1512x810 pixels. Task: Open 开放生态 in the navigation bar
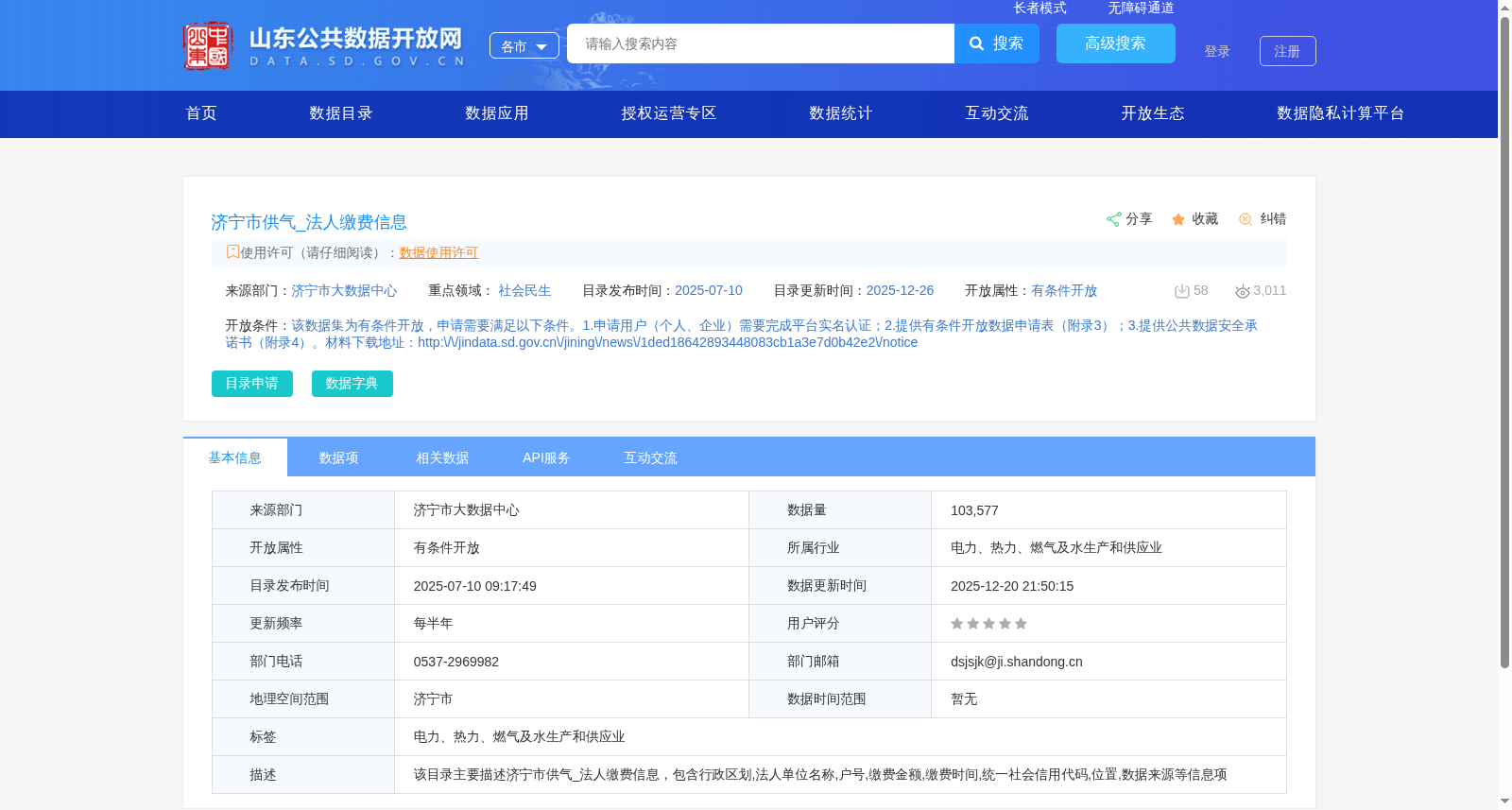1153,113
